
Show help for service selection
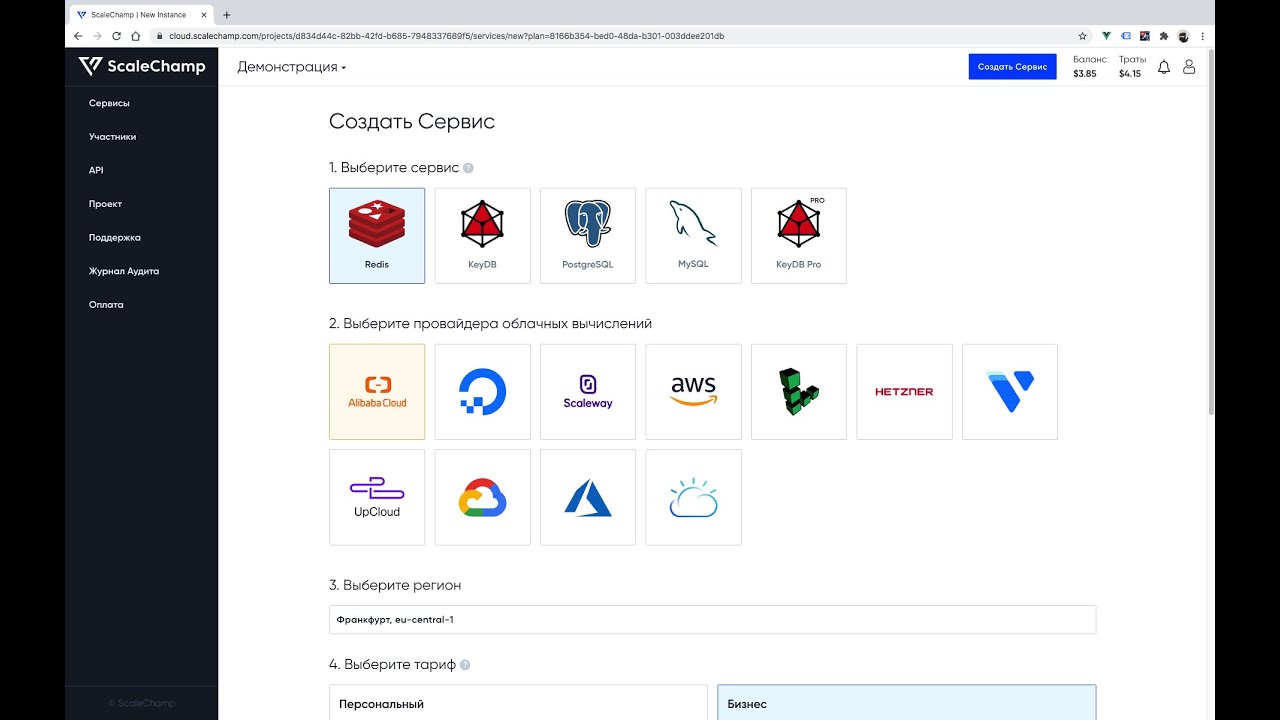tap(468, 168)
